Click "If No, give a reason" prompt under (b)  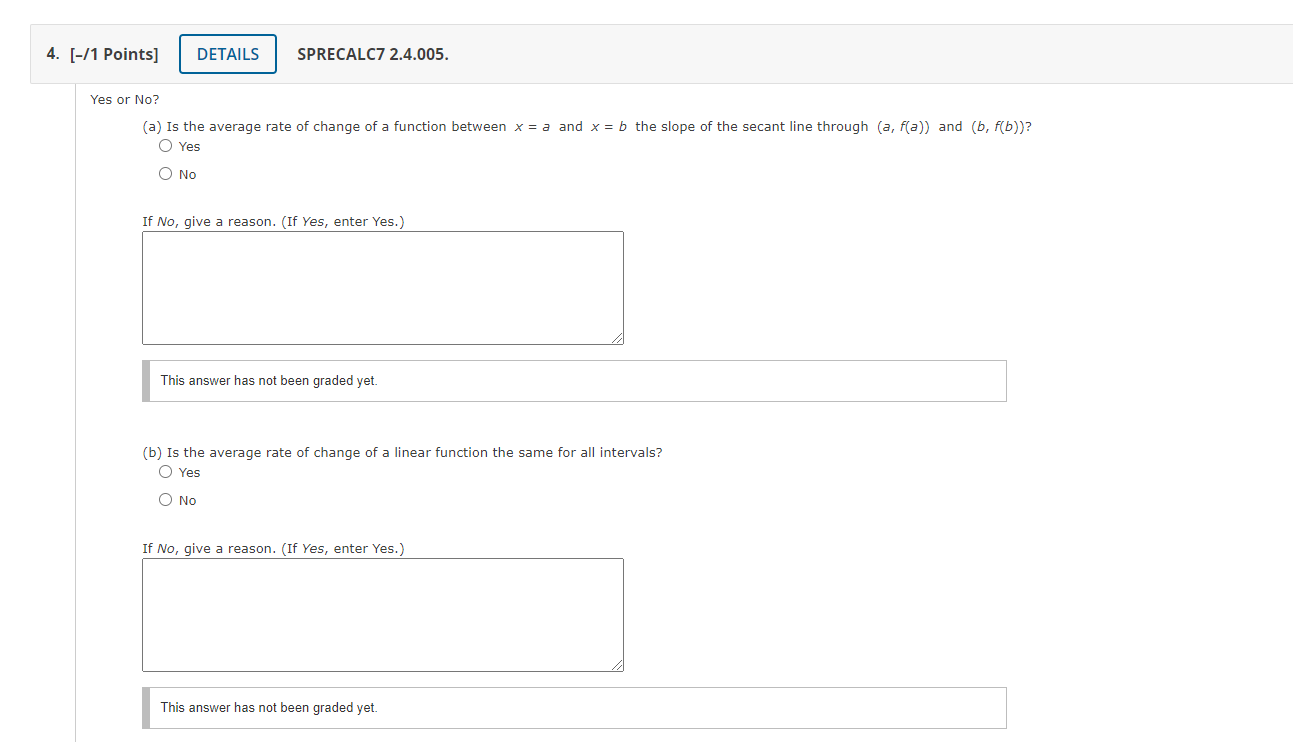point(273,549)
